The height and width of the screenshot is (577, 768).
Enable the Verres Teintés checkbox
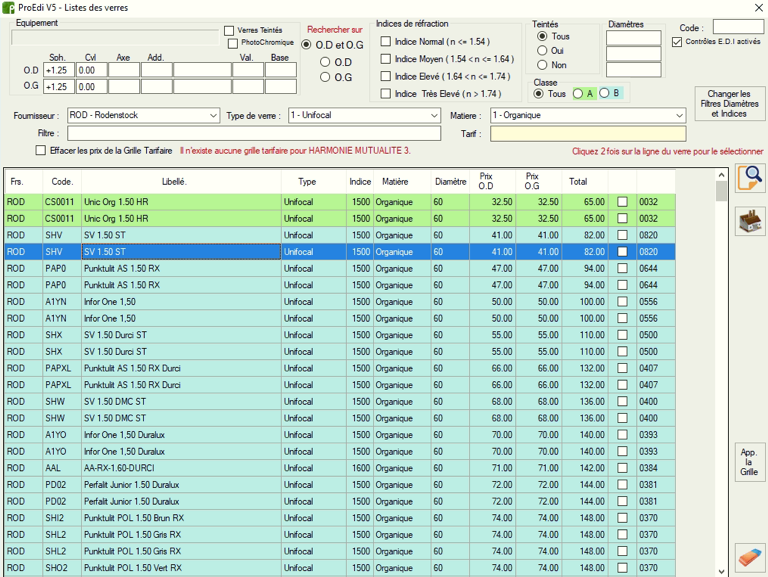[x=229, y=30]
